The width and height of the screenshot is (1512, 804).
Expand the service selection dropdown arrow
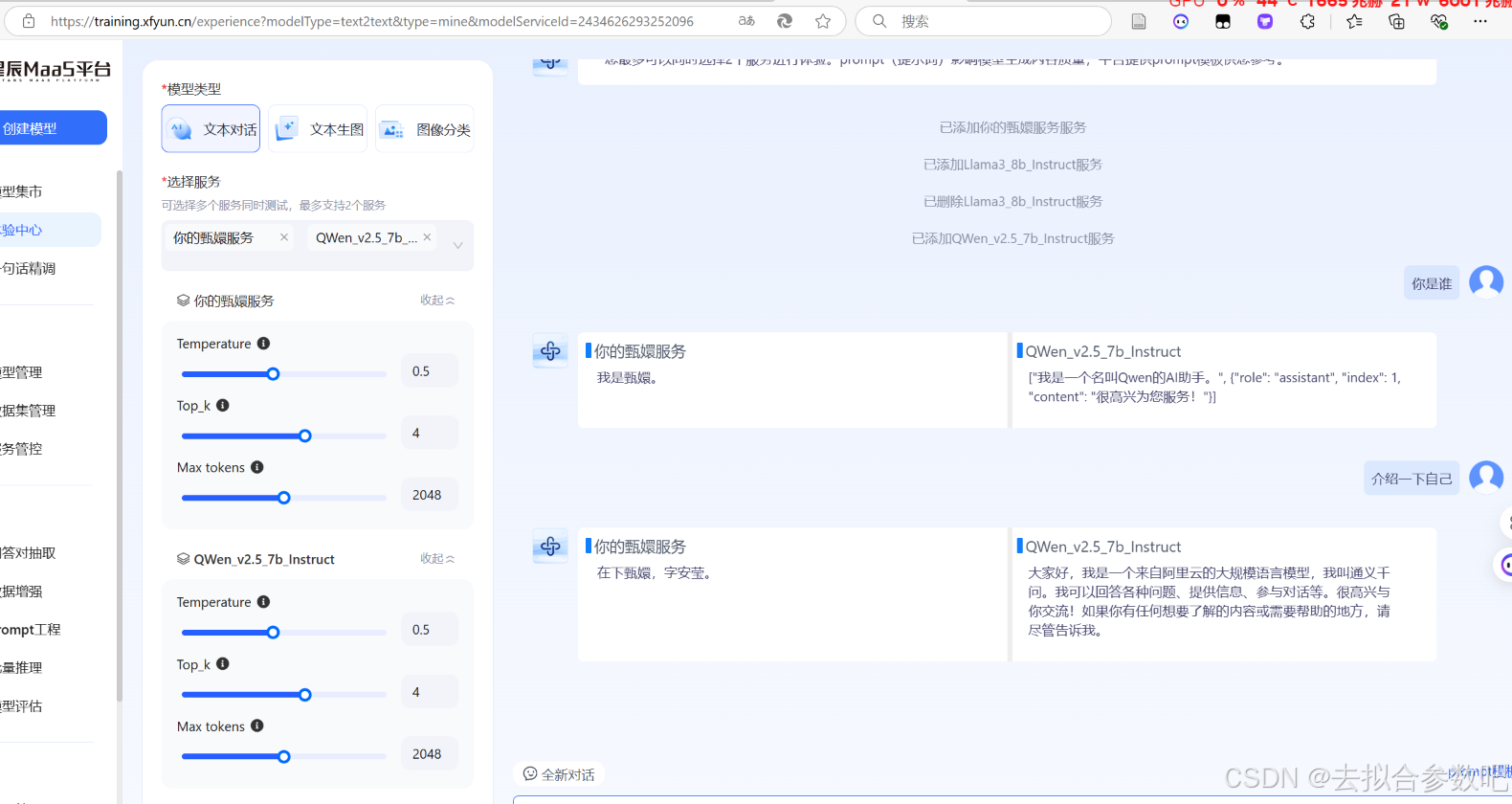tap(457, 246)
